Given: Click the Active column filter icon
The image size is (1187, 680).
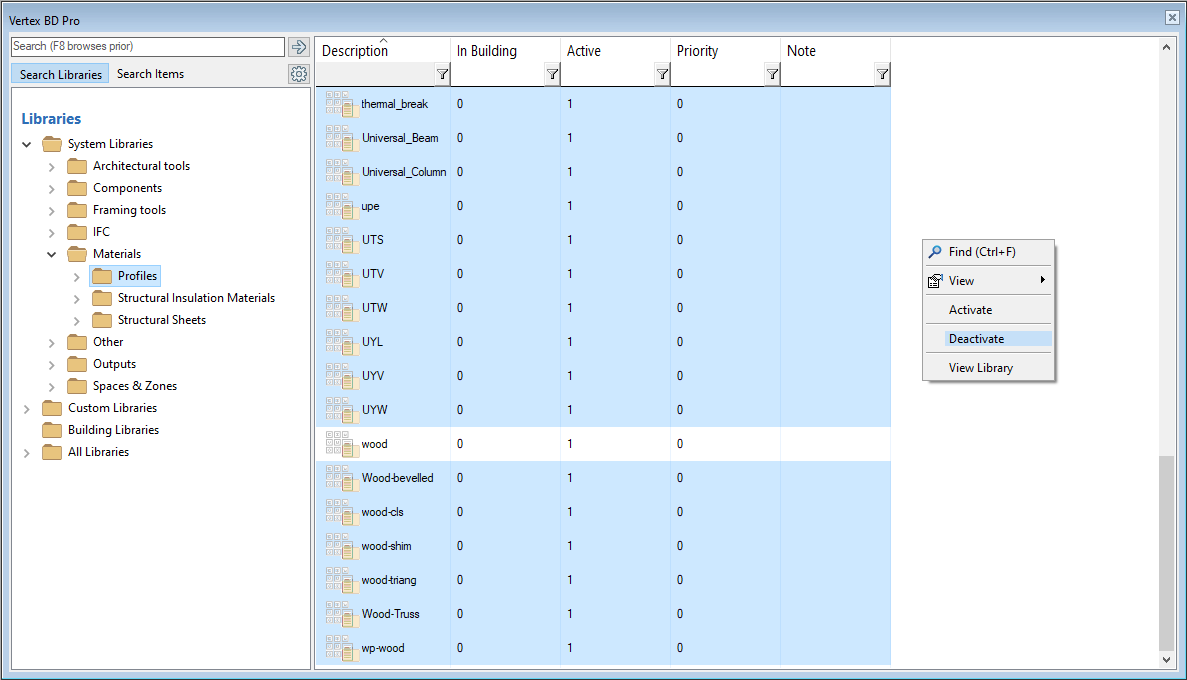Looking at the screenshot, I should pos(662,74).
